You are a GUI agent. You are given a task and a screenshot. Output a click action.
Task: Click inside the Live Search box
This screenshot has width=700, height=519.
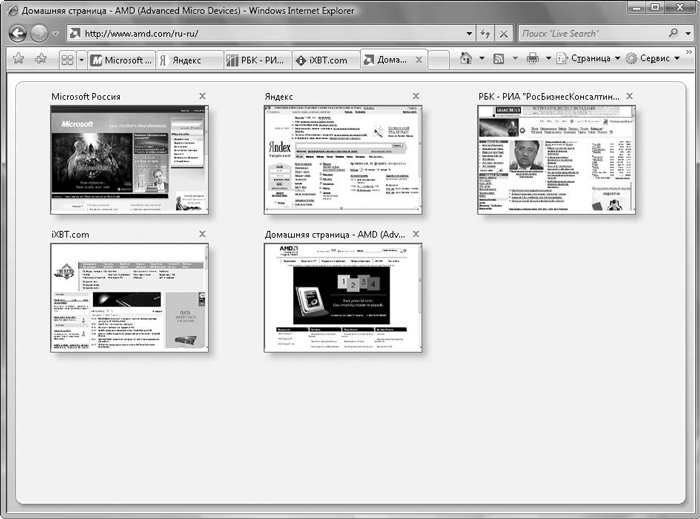coord(590,33)
